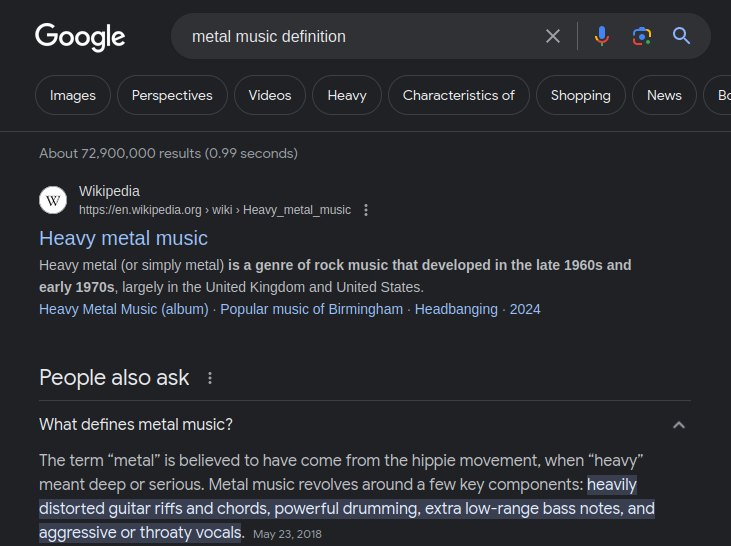Open the People also ask options menu
Image resolution: width=731 pixels, height=546 pixels.
click(210, 378)
